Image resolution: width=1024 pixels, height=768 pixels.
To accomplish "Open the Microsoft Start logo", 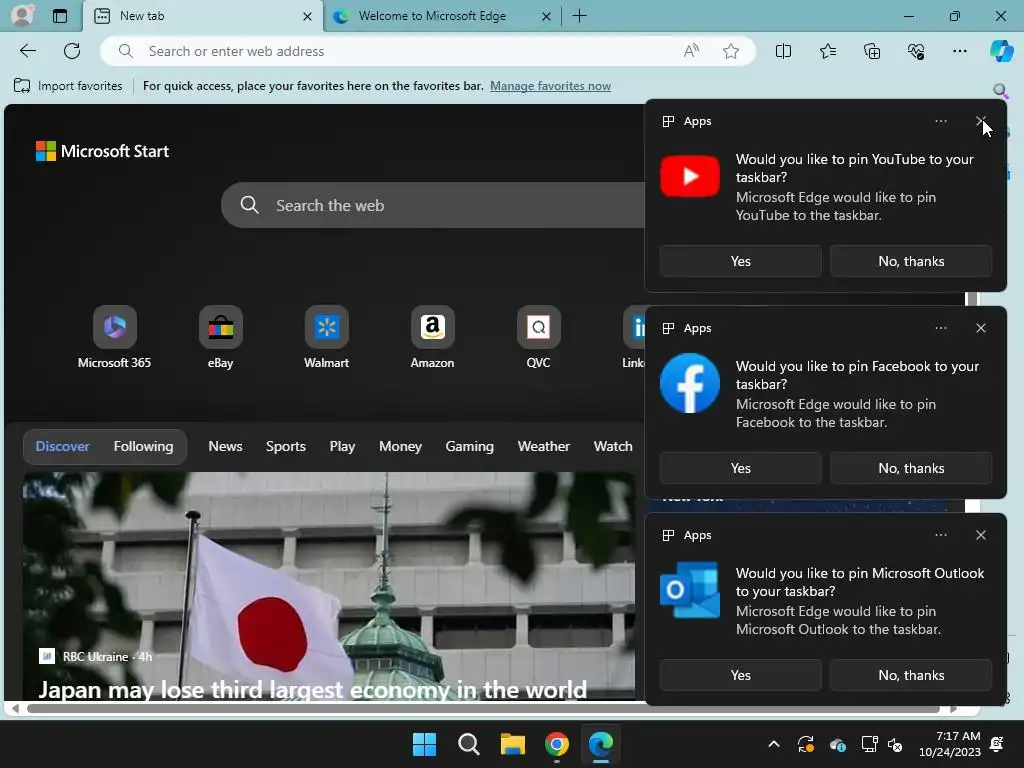I will point(103,151).
